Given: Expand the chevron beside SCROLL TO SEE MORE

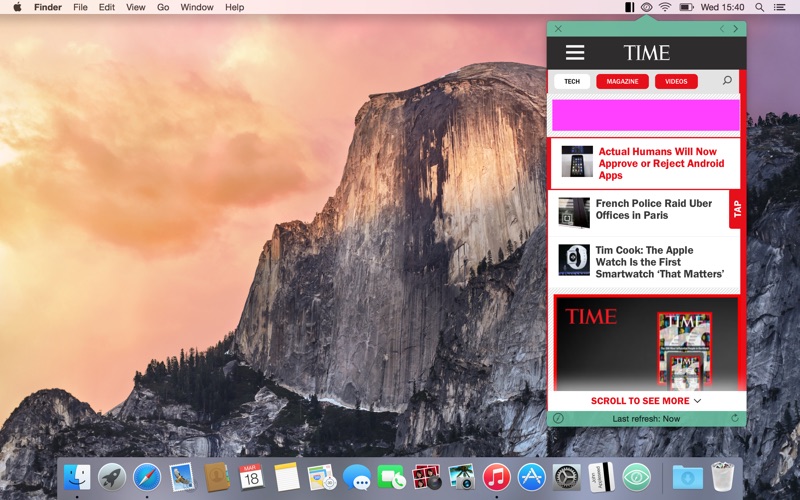Looking at the screenshot, I should click(697, 401).
